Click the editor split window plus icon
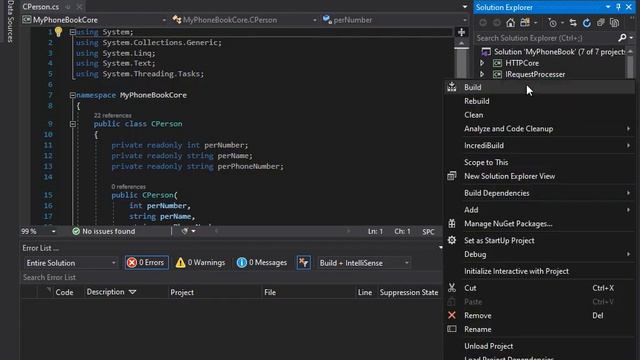 pyautogui.click(x=461, y=32)
